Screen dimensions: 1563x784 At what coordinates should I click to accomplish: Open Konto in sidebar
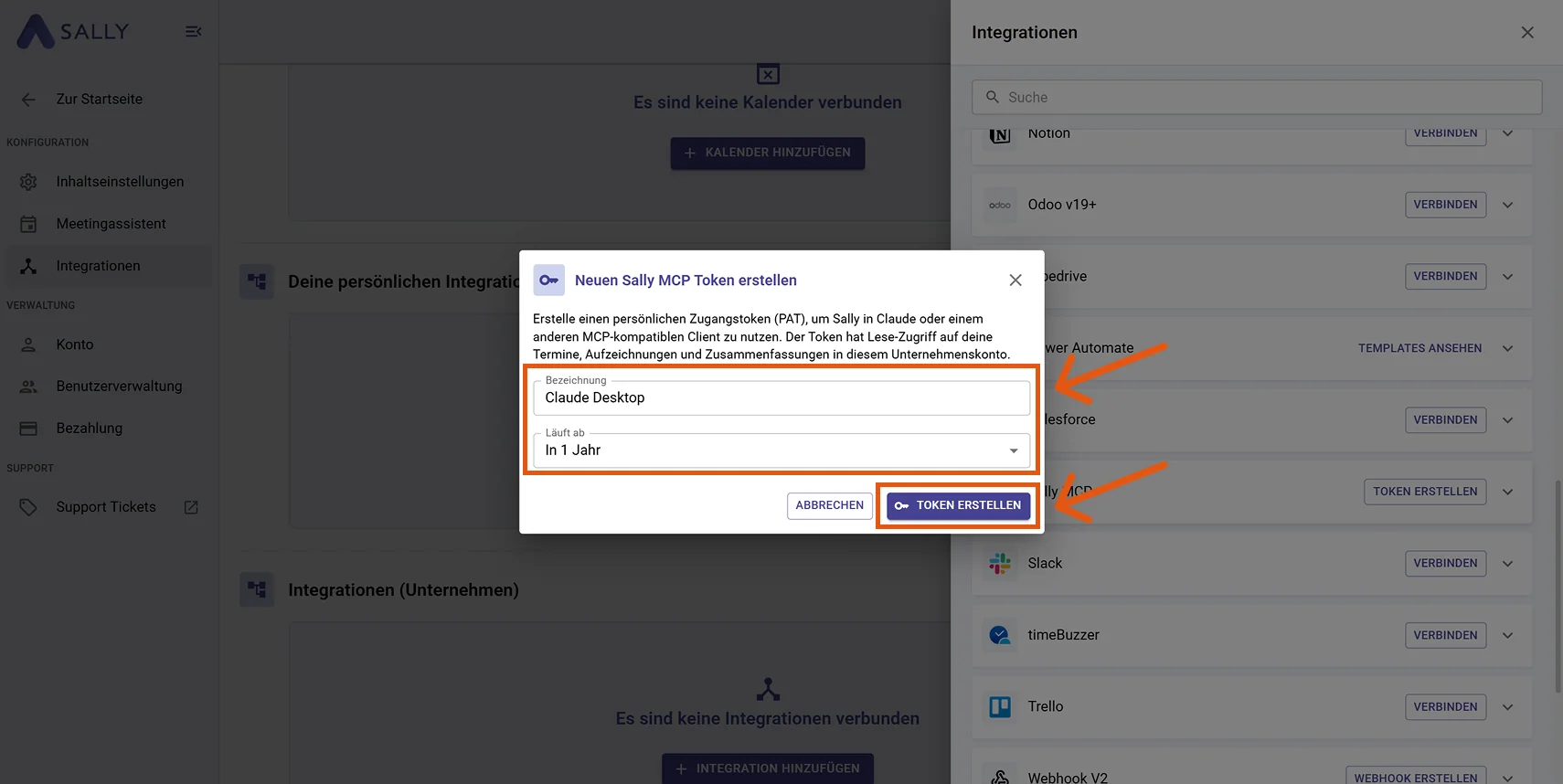point(110,344)
